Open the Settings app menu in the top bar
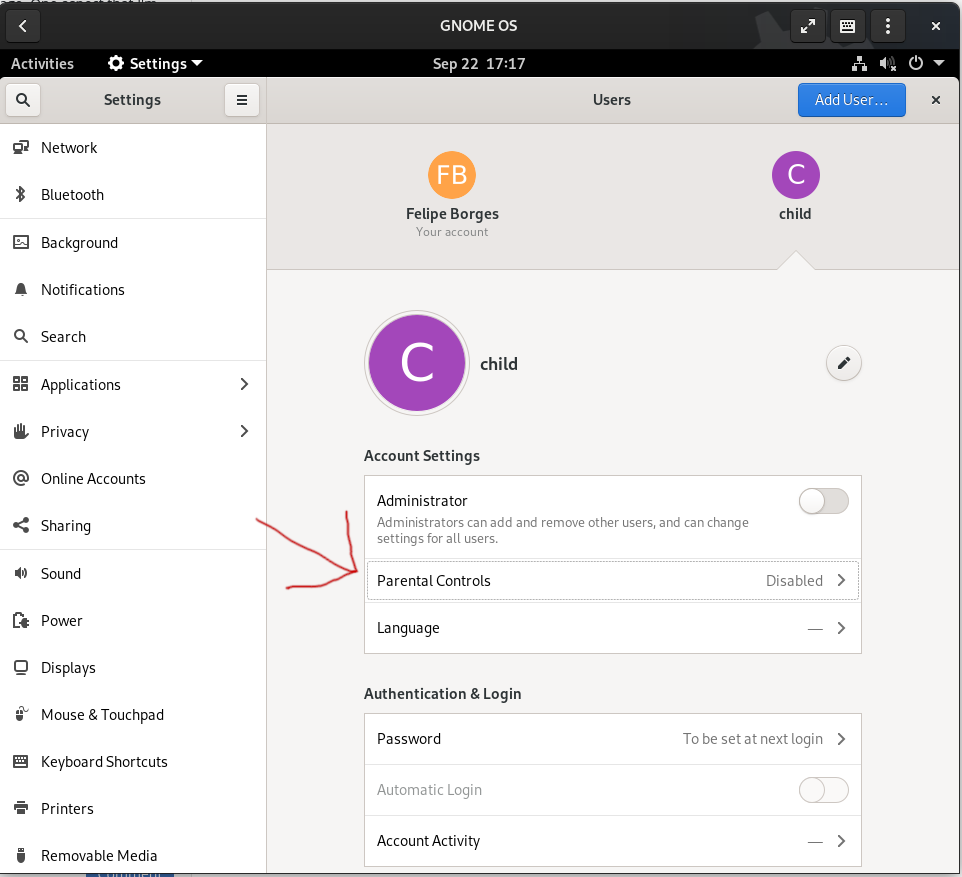Image resolution: width=962 pixels, height=877 pixels. tap(155, 63)
